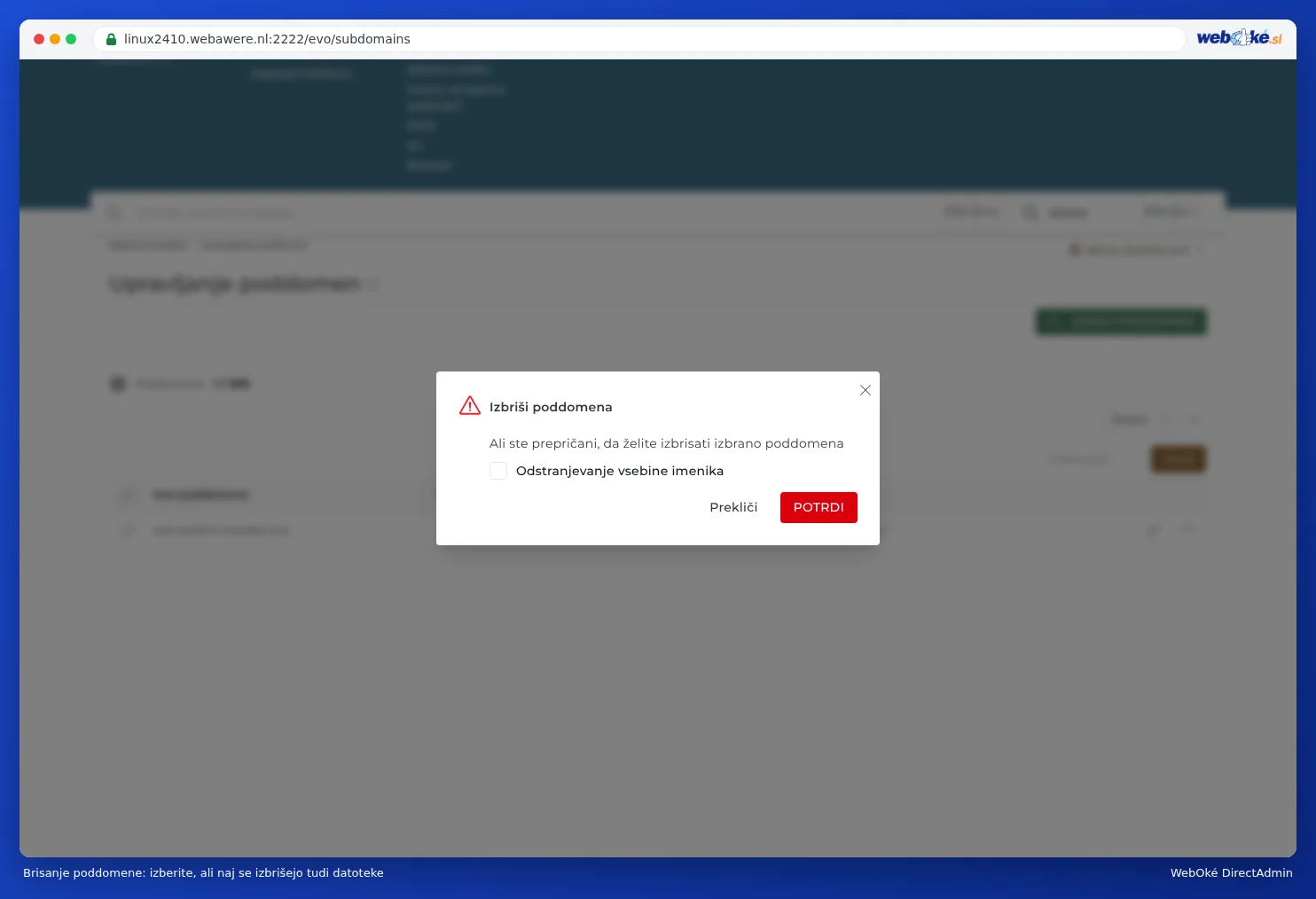
Task: Click the yellow window minimize dot
Action: click(x=55, y=39)
